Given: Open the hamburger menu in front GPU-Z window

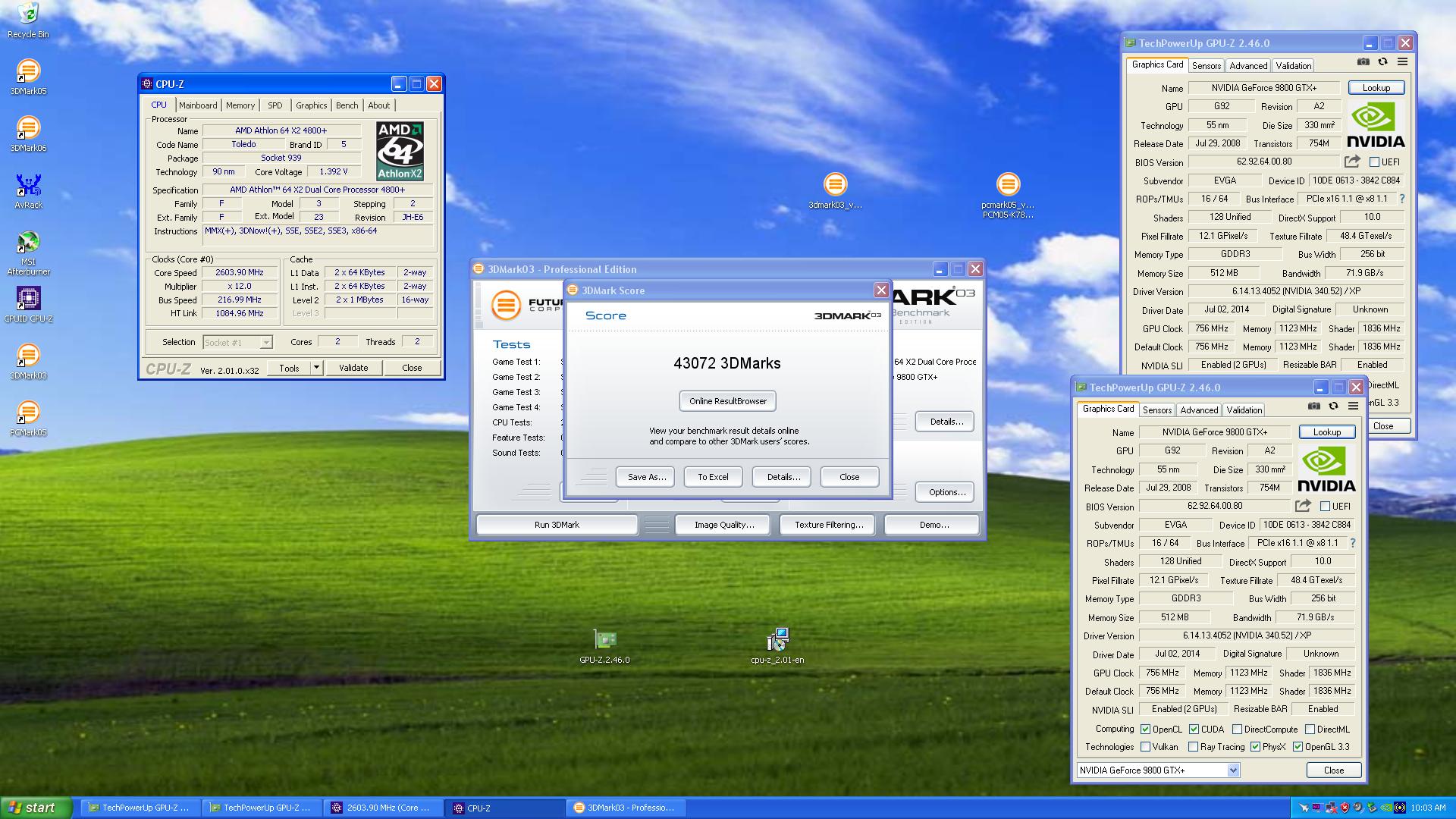Looking at the screenshot, I should (1353, 406).
